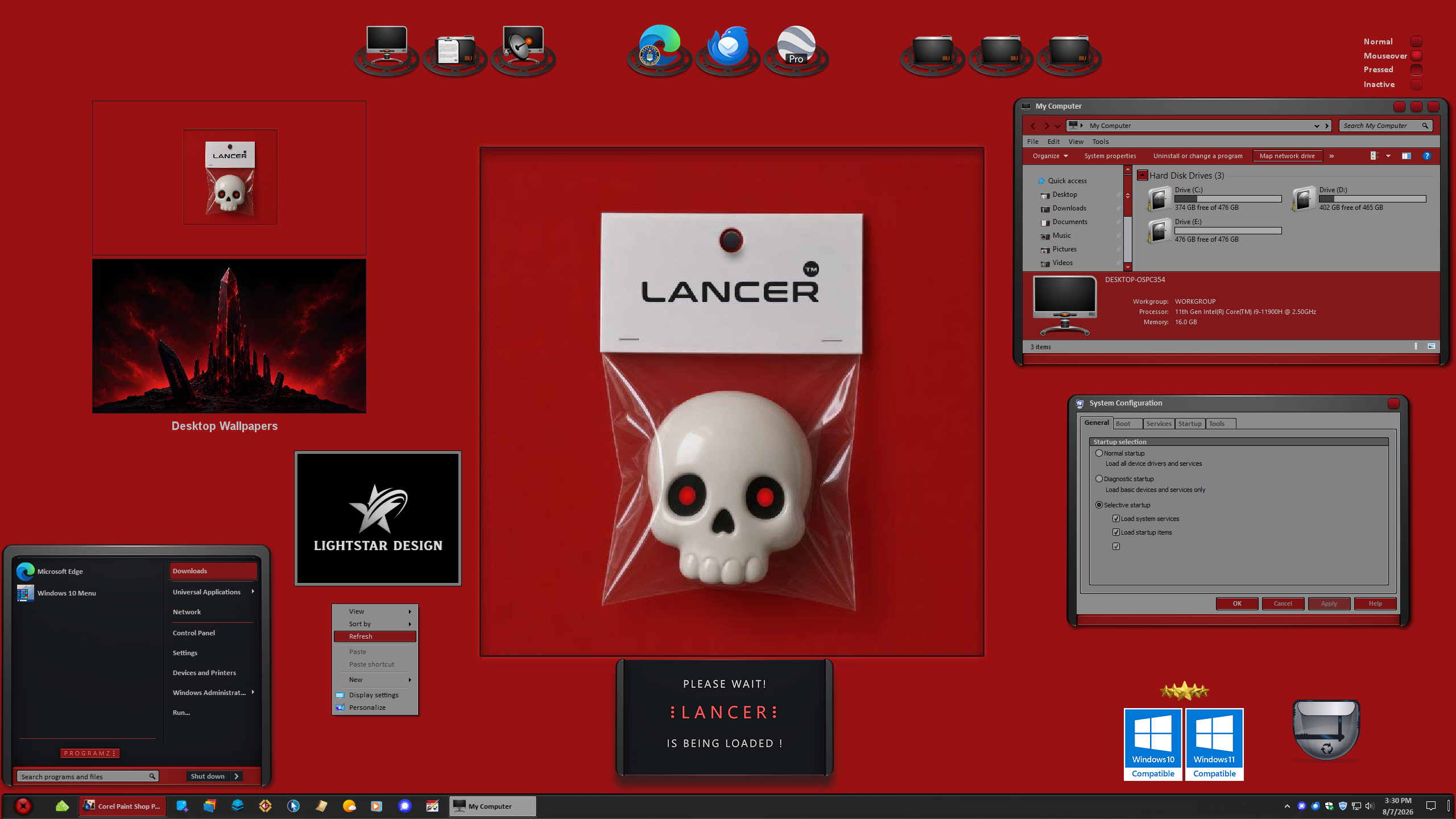Click Cancel in System Configuration
1456x819 pixels.
pyautogui.click(x=1283, y=603)
